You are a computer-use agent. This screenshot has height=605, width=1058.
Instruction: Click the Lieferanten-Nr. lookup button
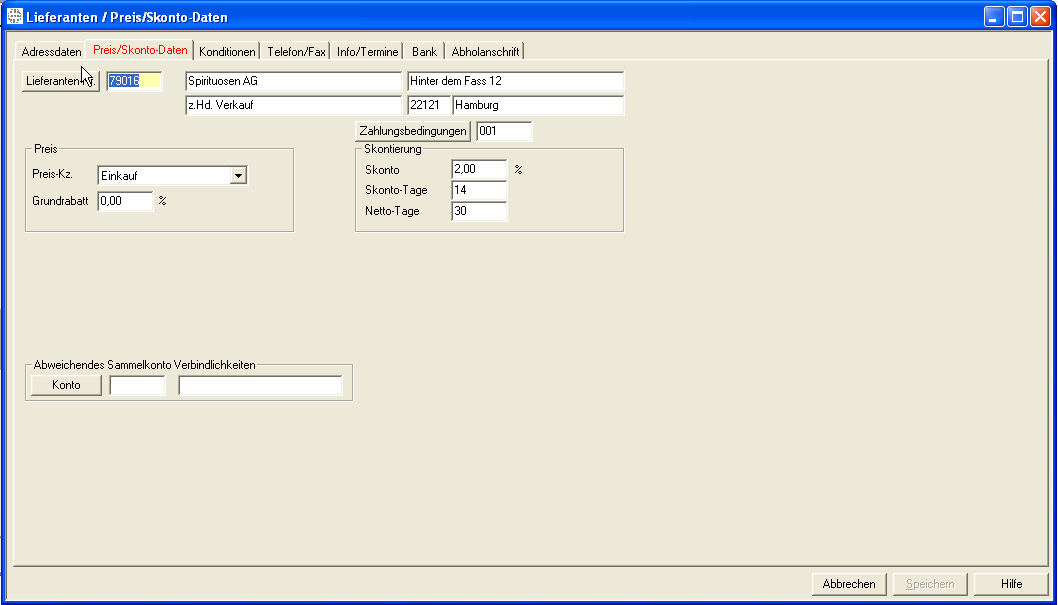61,81
